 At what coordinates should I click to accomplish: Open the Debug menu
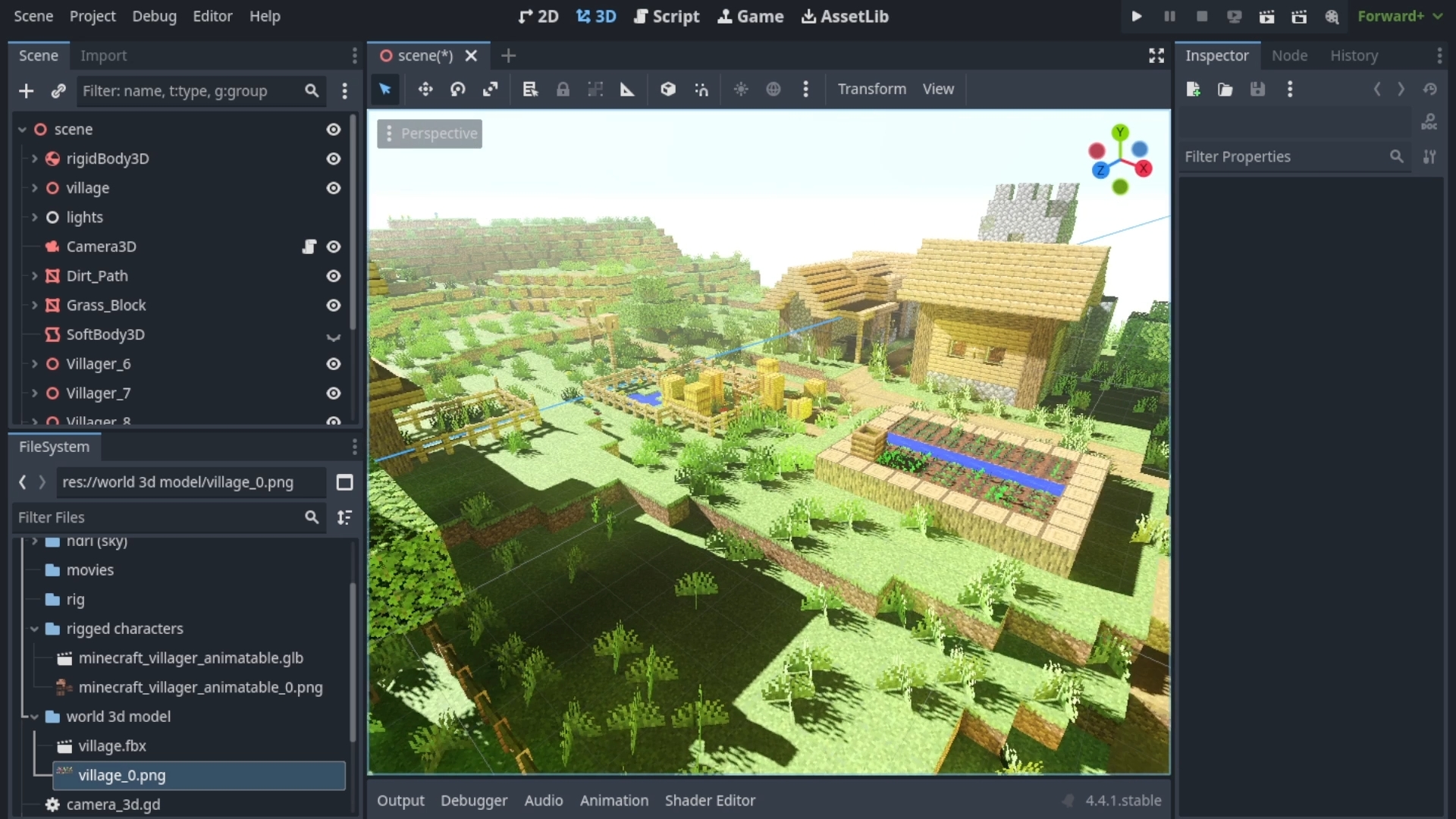pos(154,16)
